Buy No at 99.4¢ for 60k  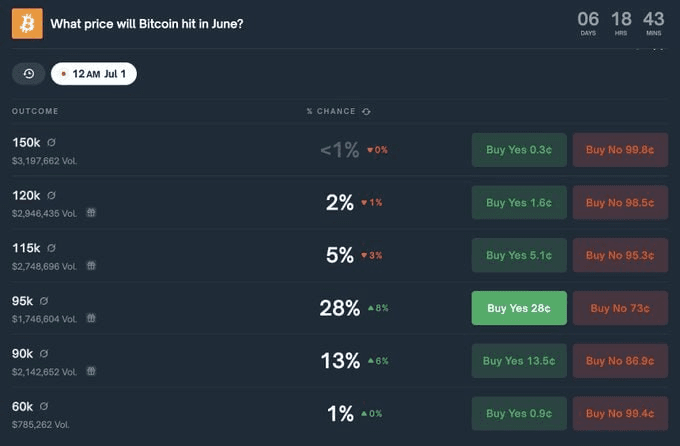pyautogui.click(x=620, y=413)
